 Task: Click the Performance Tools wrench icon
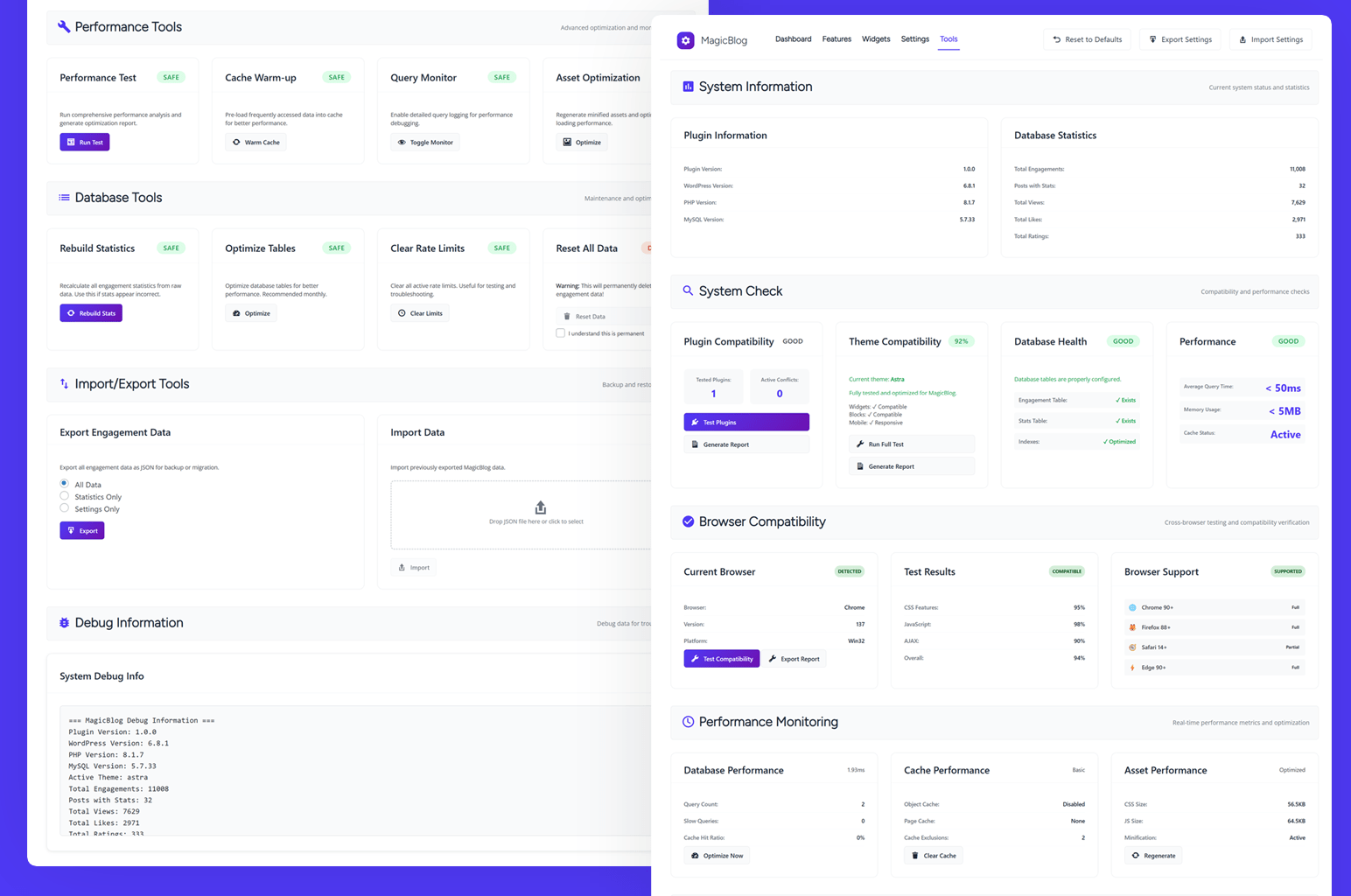[x=64, y=27]
